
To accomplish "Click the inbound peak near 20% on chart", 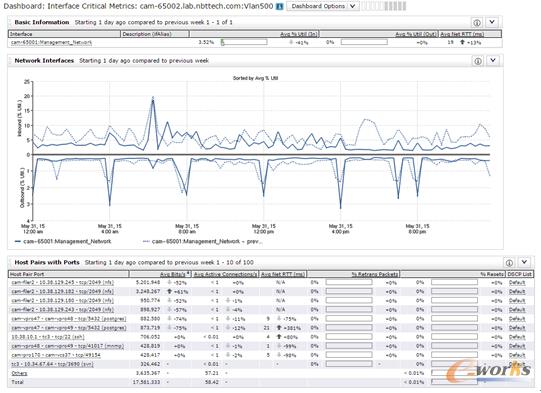I will (153, 99).
